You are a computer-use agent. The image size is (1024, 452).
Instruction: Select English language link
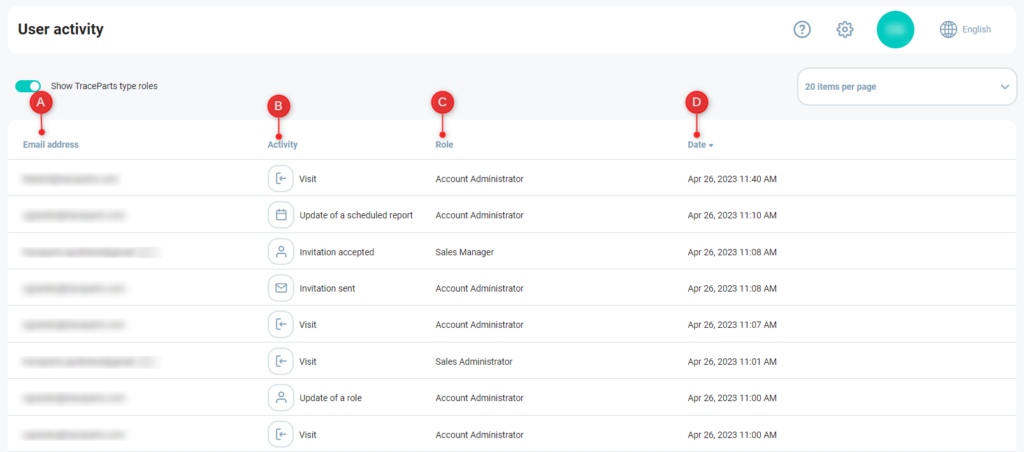[x=976, y=29]
